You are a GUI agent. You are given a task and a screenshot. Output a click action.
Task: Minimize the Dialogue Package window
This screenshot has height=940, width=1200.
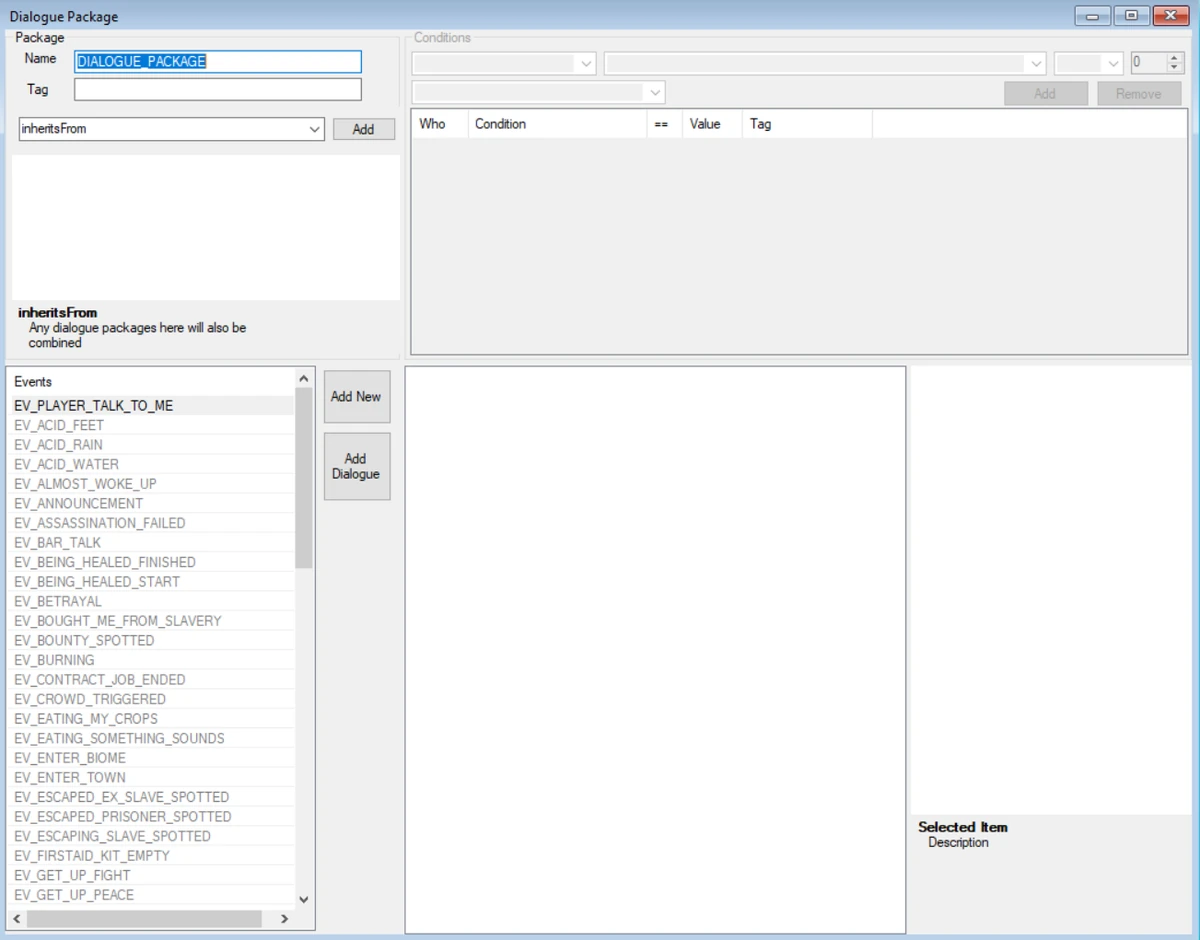[x=1092, y=16]
